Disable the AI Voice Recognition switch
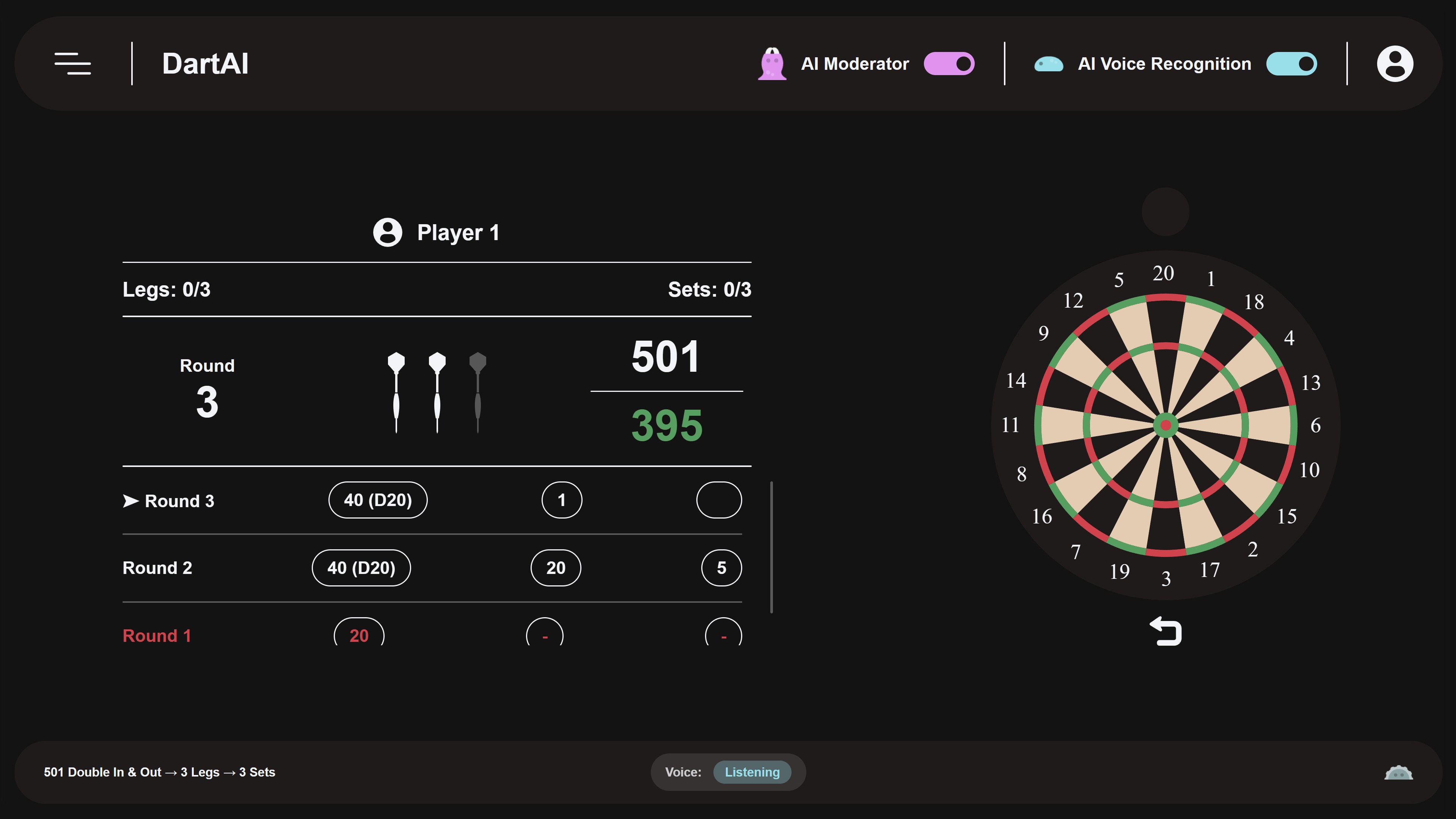This screenshot has height=819, width=1456. [x=1291, y=64]
